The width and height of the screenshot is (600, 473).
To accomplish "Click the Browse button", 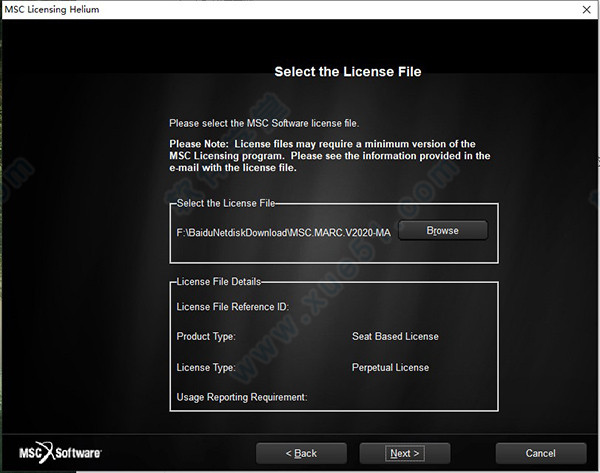I will [442, 231].
